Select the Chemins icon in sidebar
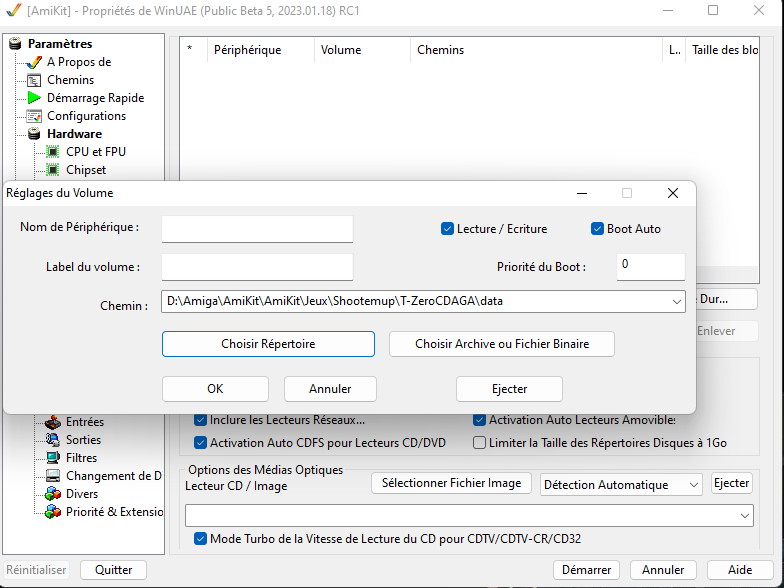The image size is (784, 588). [34, 80]
